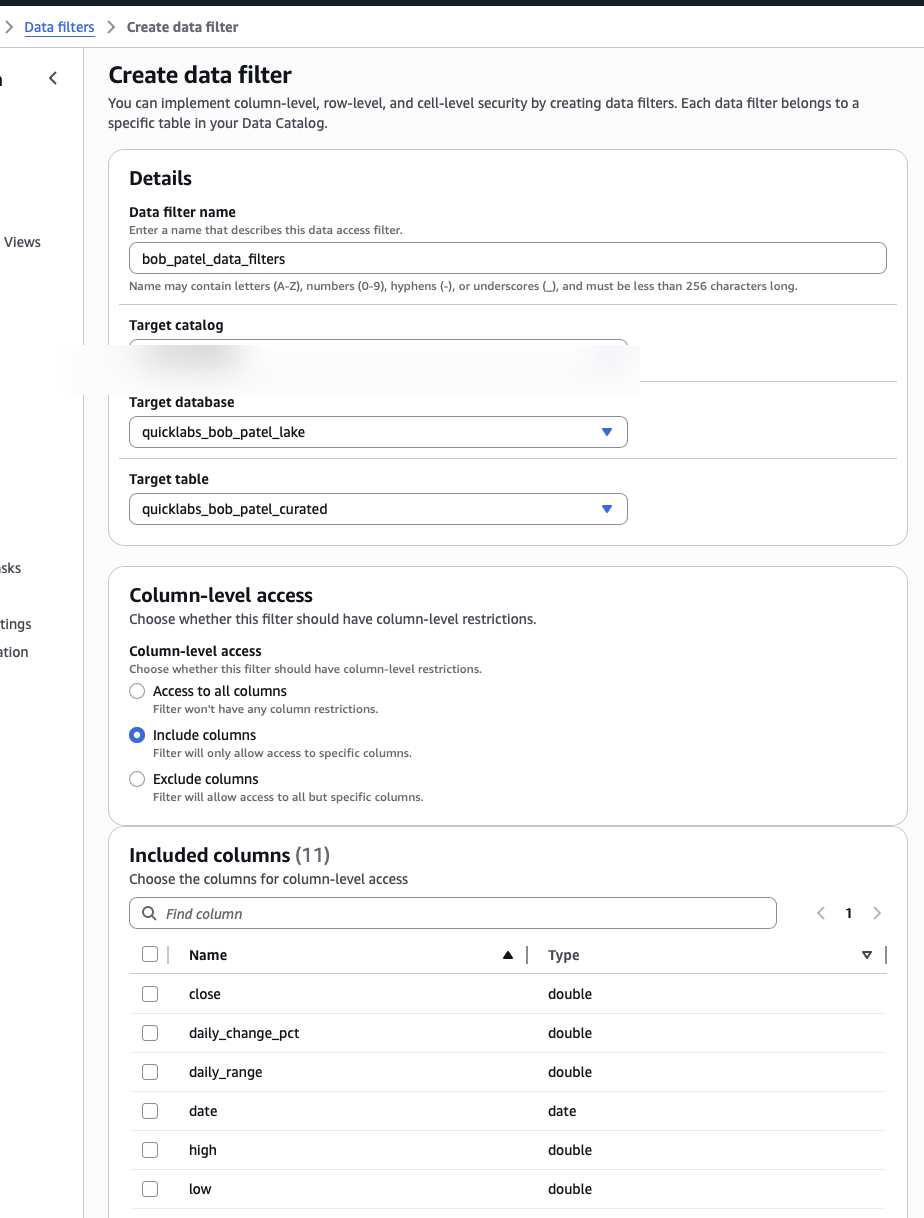924x1218 pixels.
Task: Sort by Type column arrow
Action: click(x=867, y=955)
